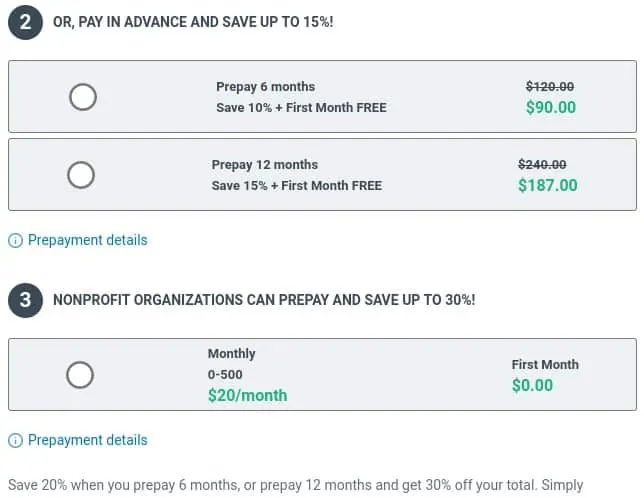The height and width of the screenshot is (498, 644).
Task: Click the First Month $0.00 amount
Action: (x=532, y=386)
